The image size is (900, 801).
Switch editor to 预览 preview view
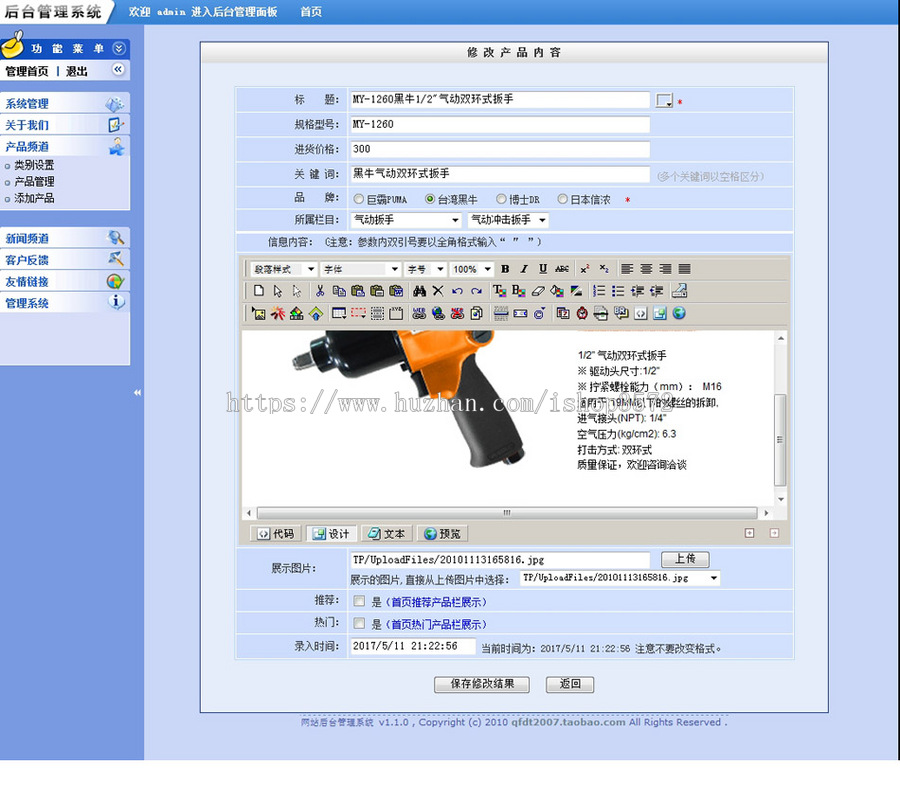pos(442,534)
